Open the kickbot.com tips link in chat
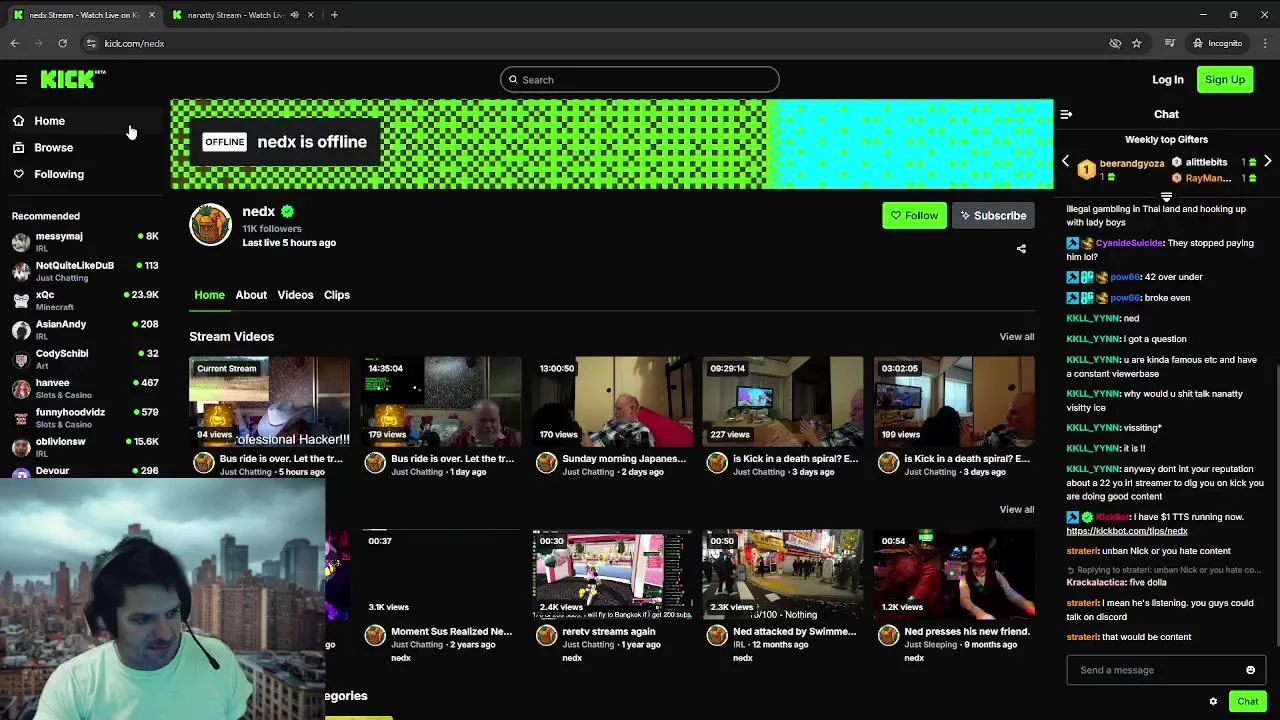This screenshot has width=1280, height=720. coord(1127,531)
